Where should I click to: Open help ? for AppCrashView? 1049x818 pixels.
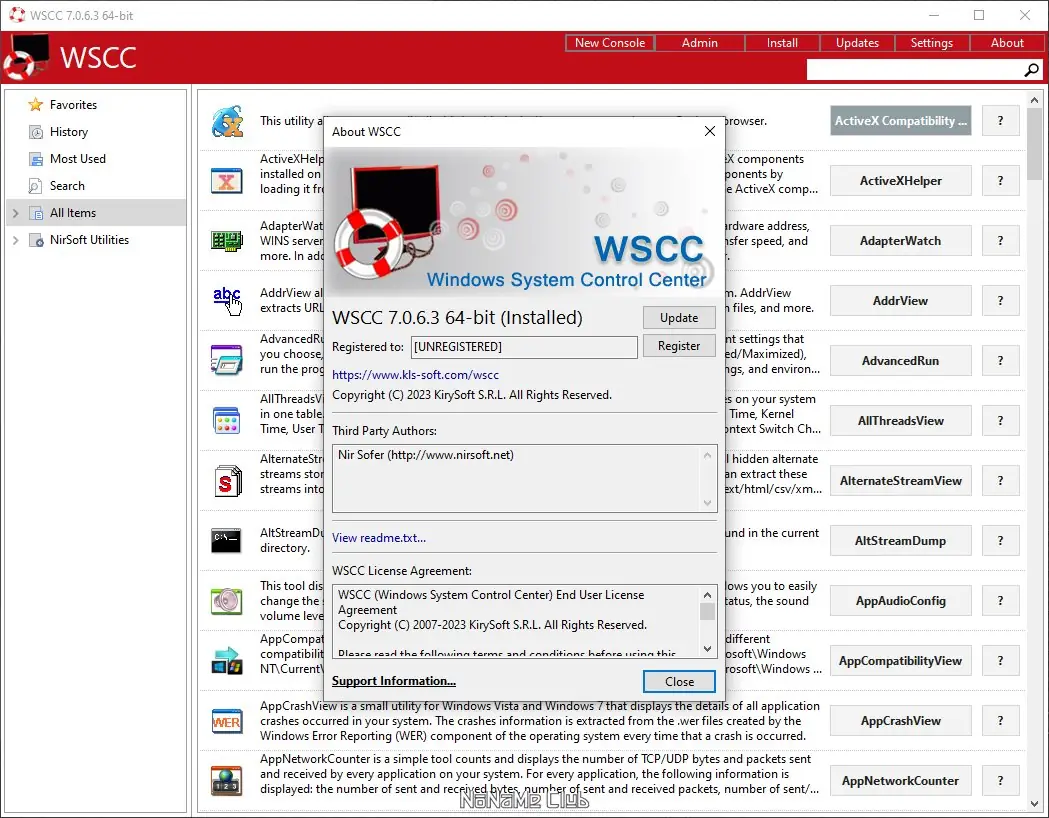click(1001, 720)
